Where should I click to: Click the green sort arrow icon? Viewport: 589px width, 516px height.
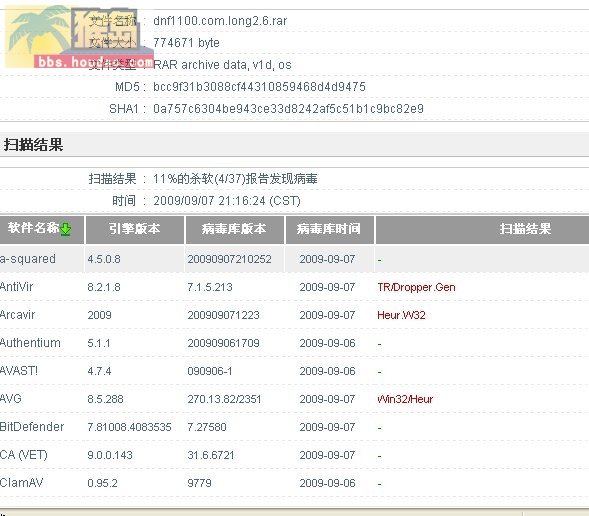tap(65, 229)
